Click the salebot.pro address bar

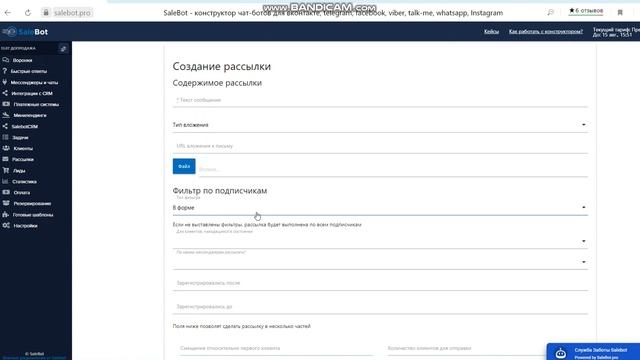(x=72, y=13)
